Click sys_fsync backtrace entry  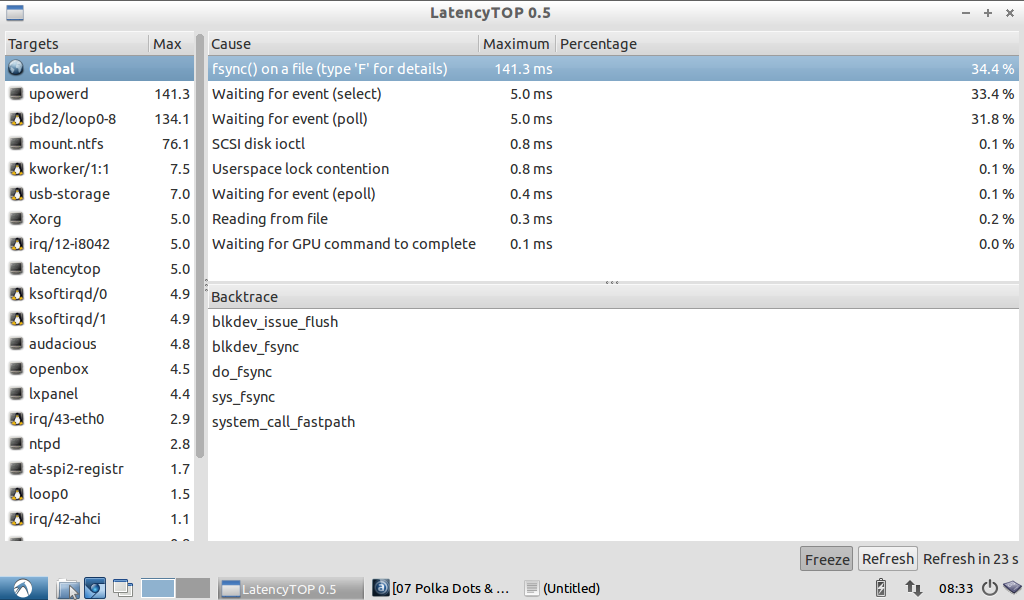(x=243, y=397)
